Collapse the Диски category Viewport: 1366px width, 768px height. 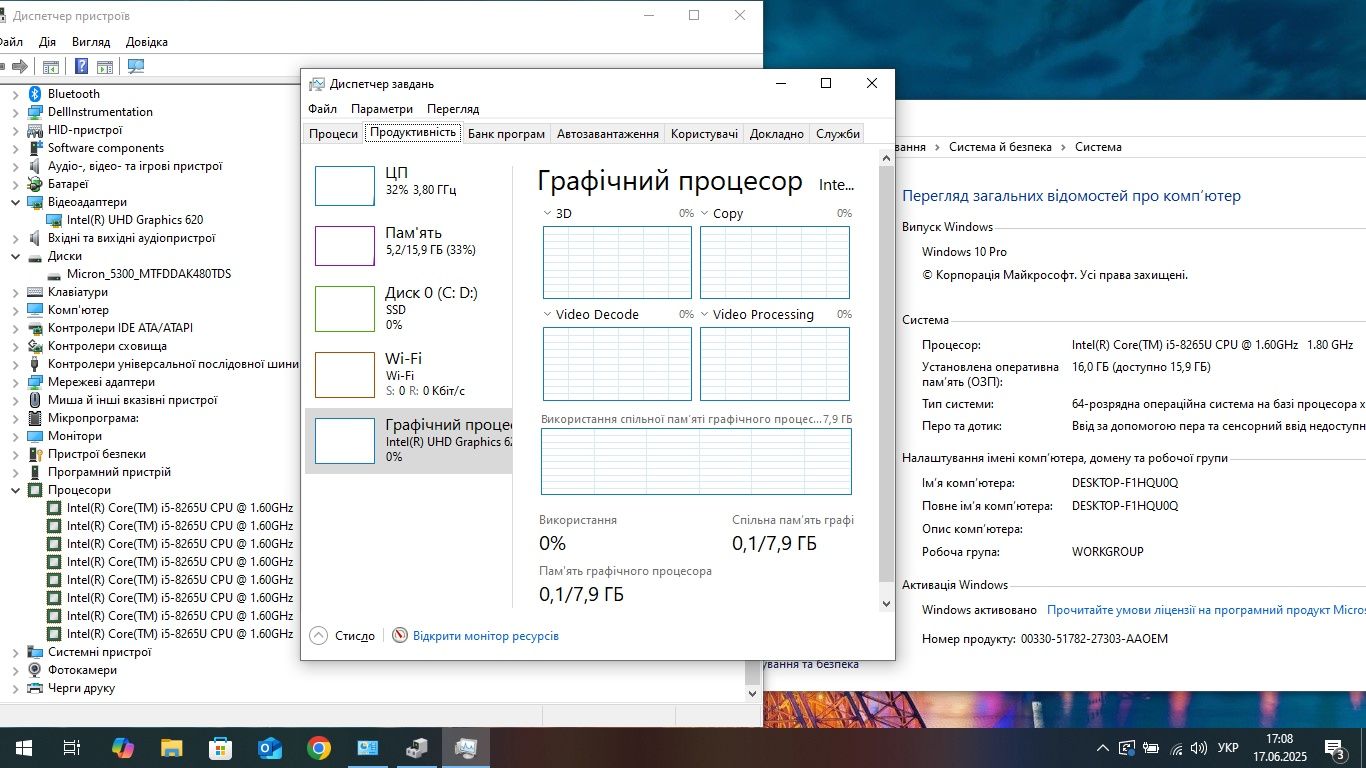pos(15,256)
